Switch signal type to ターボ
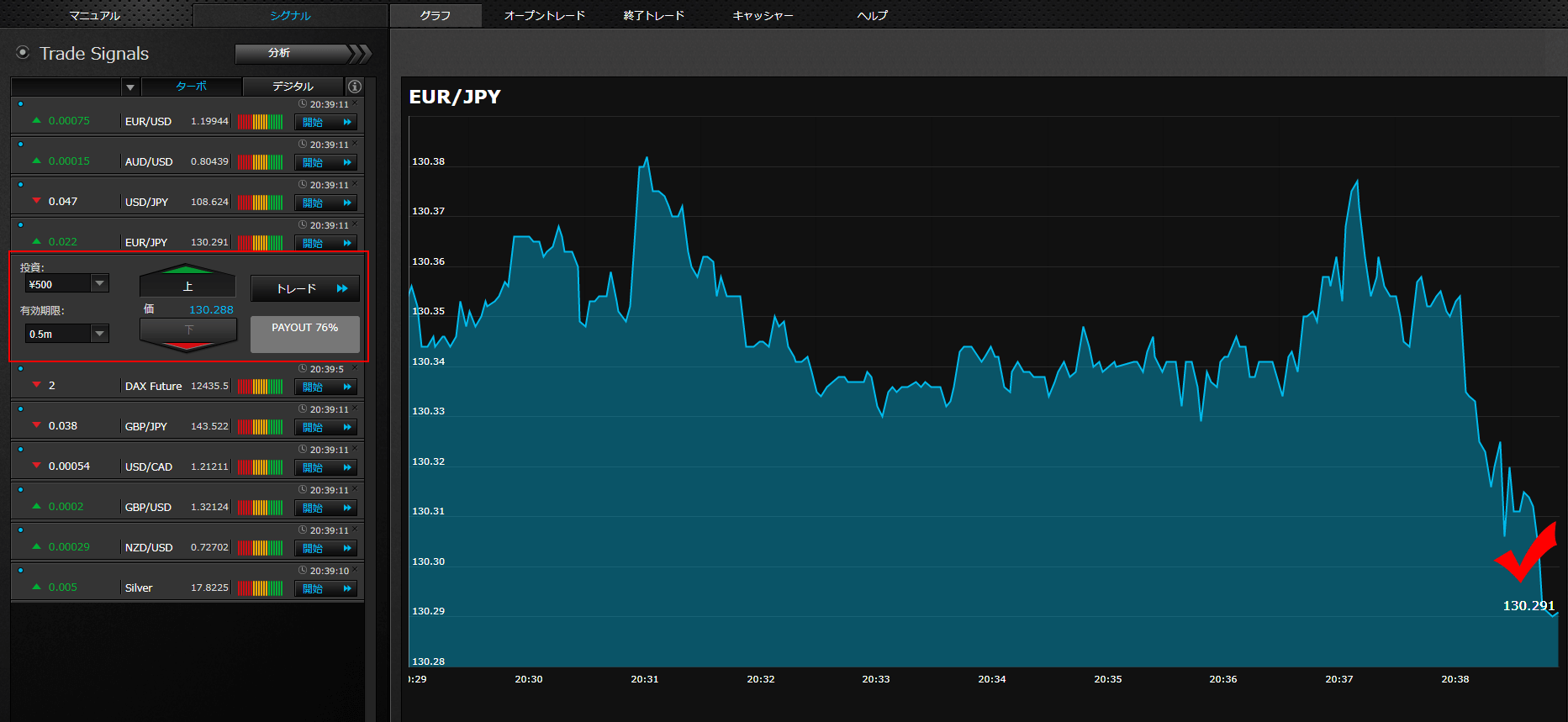Viewport: 1568px width, 722px height. point(192,87)
